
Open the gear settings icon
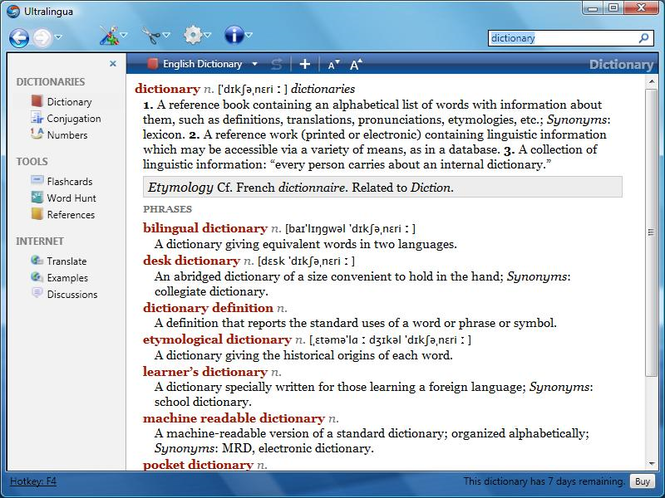pos(193,35)
